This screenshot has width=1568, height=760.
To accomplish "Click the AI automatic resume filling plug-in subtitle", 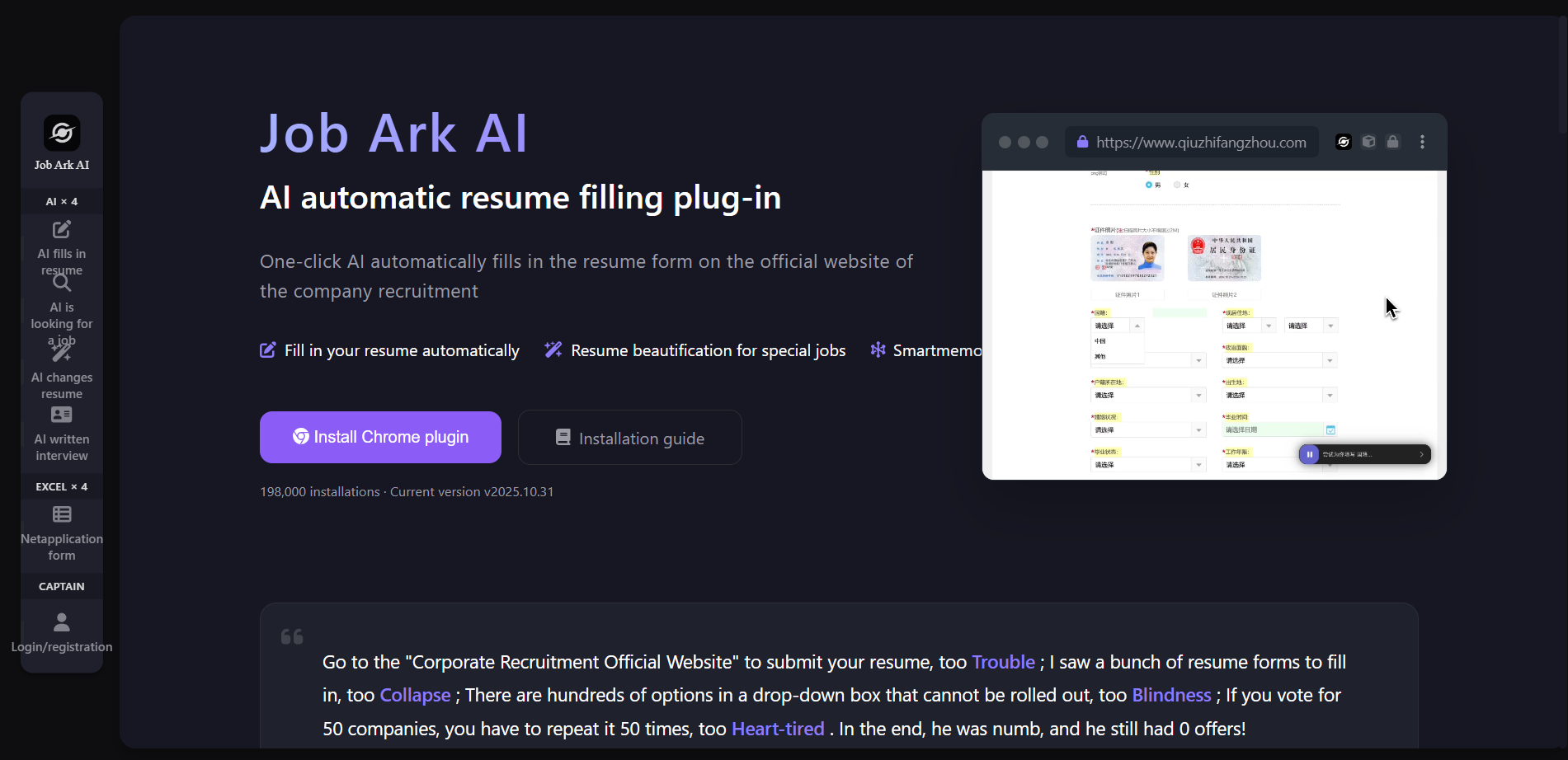I will tap(520, 198).
